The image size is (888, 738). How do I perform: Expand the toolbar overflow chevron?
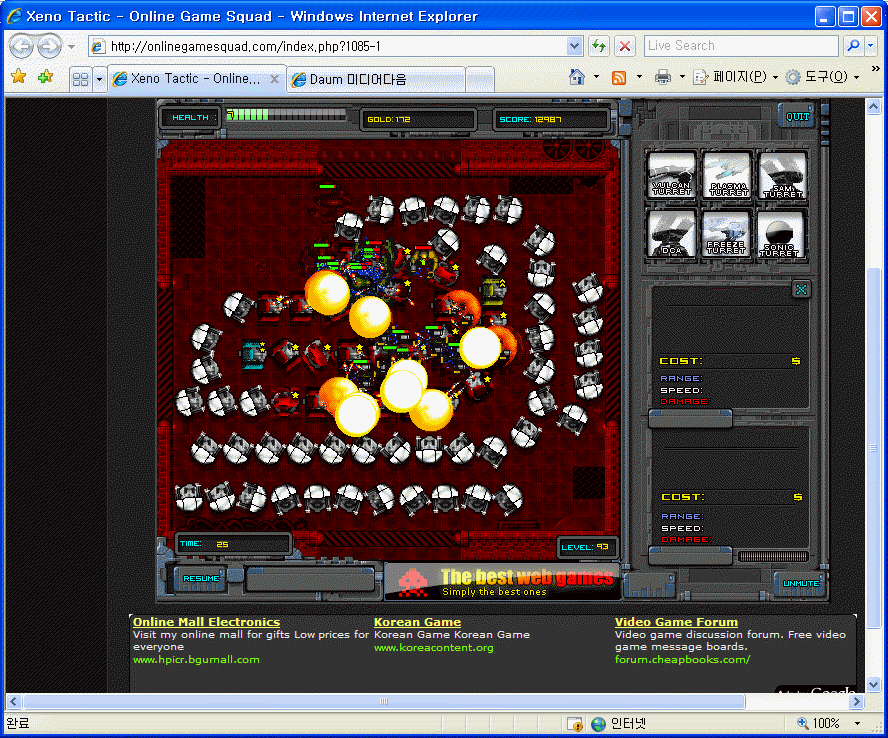point(876,69)
